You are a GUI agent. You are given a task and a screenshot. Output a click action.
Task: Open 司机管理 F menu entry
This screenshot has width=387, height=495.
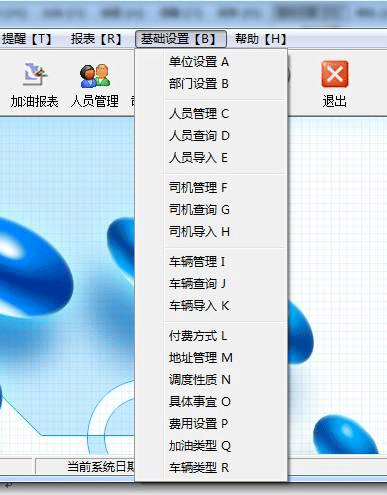tap(211, 188)
